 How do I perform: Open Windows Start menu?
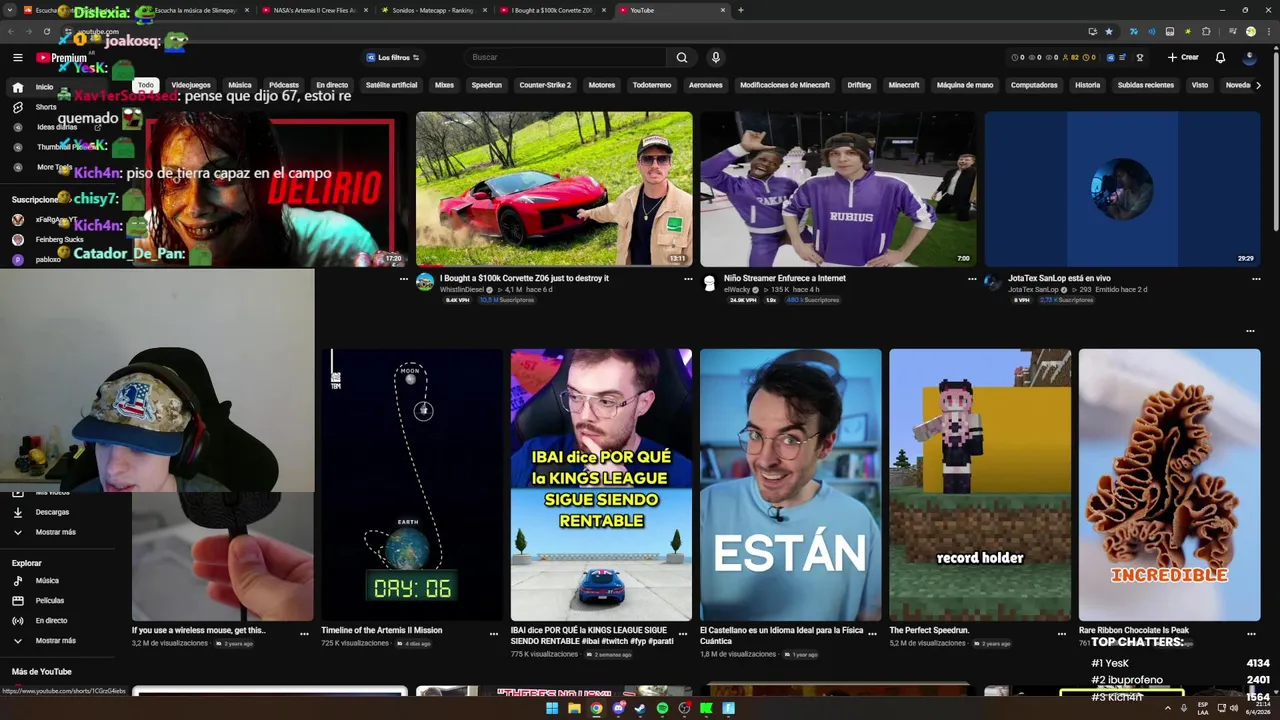551,708
